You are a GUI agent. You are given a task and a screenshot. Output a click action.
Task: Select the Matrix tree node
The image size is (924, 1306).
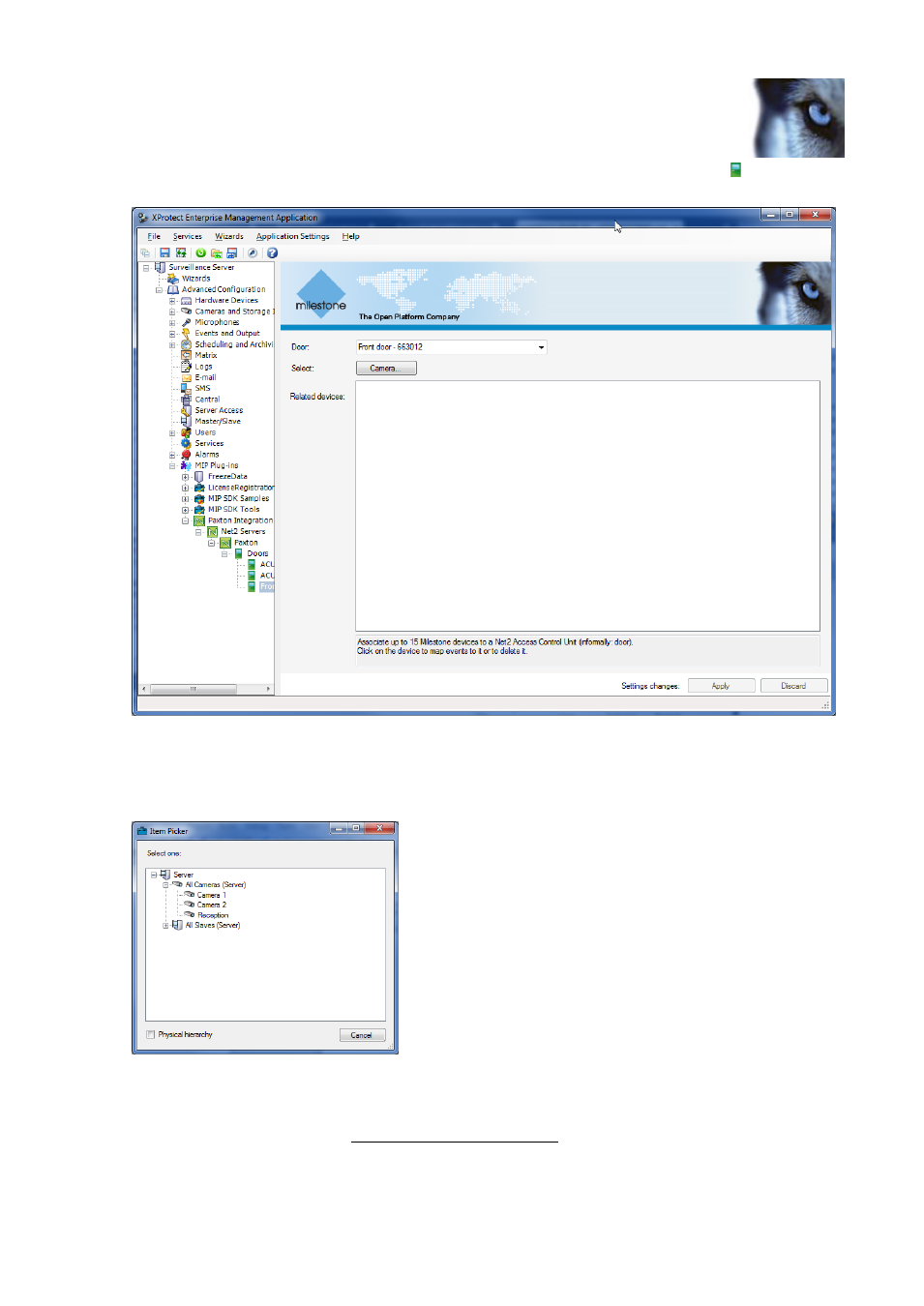(x=206, y=356)
